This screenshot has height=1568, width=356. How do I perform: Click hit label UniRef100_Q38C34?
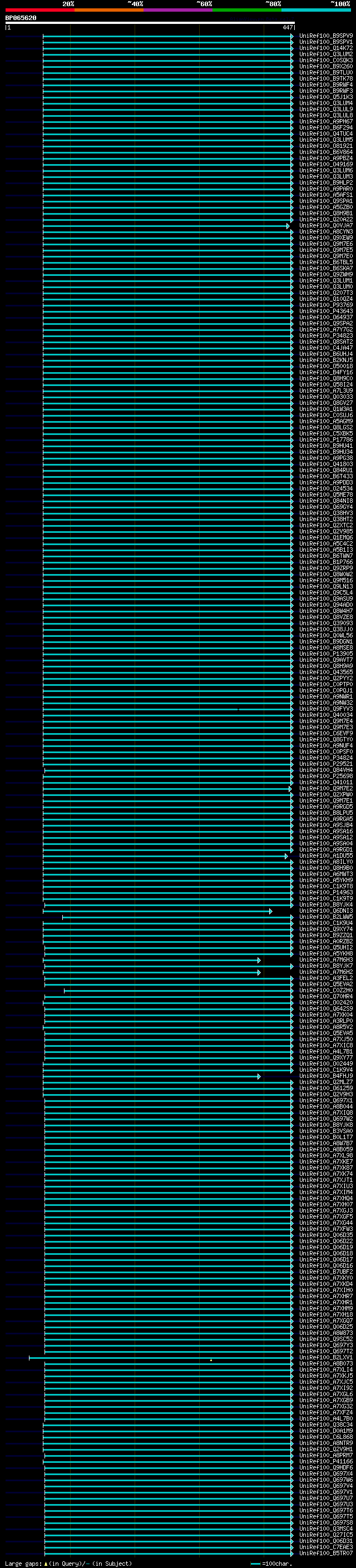pyautogui.click(x=326, y=1424)
